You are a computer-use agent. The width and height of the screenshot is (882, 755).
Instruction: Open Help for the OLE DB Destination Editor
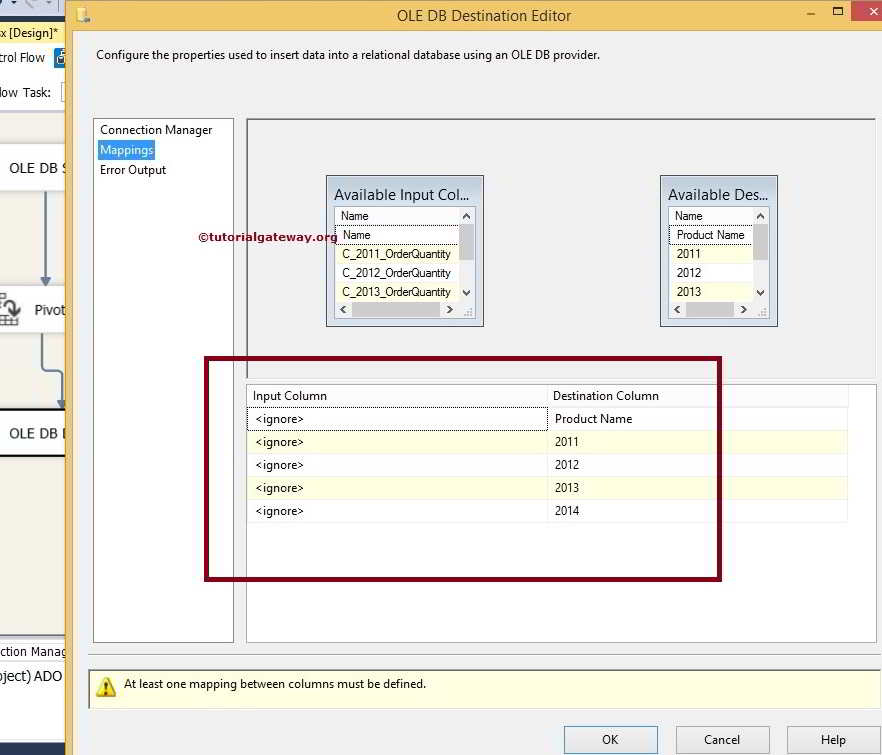click(833, 740)
